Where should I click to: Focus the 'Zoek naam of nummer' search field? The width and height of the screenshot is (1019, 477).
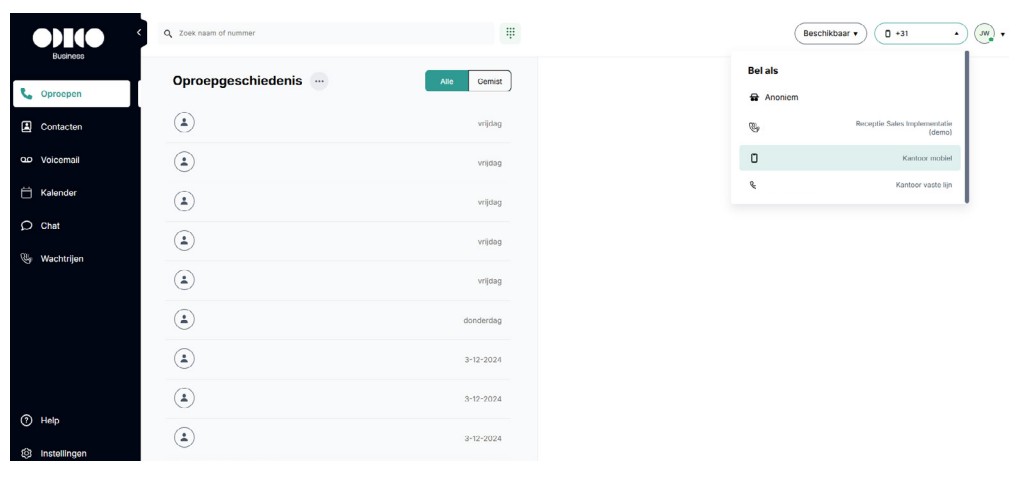click(x=326, y=33)
